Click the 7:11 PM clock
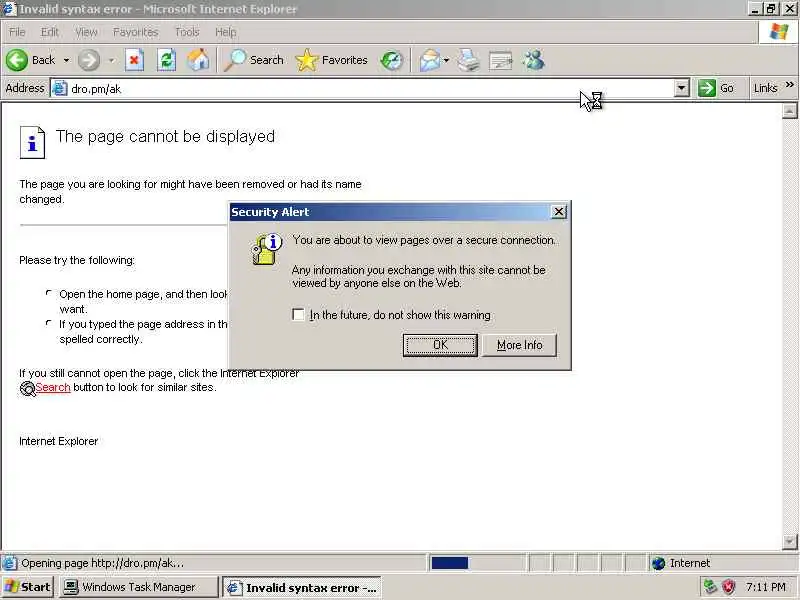Viewport: 800px width, 600px height. pos(765,587)
